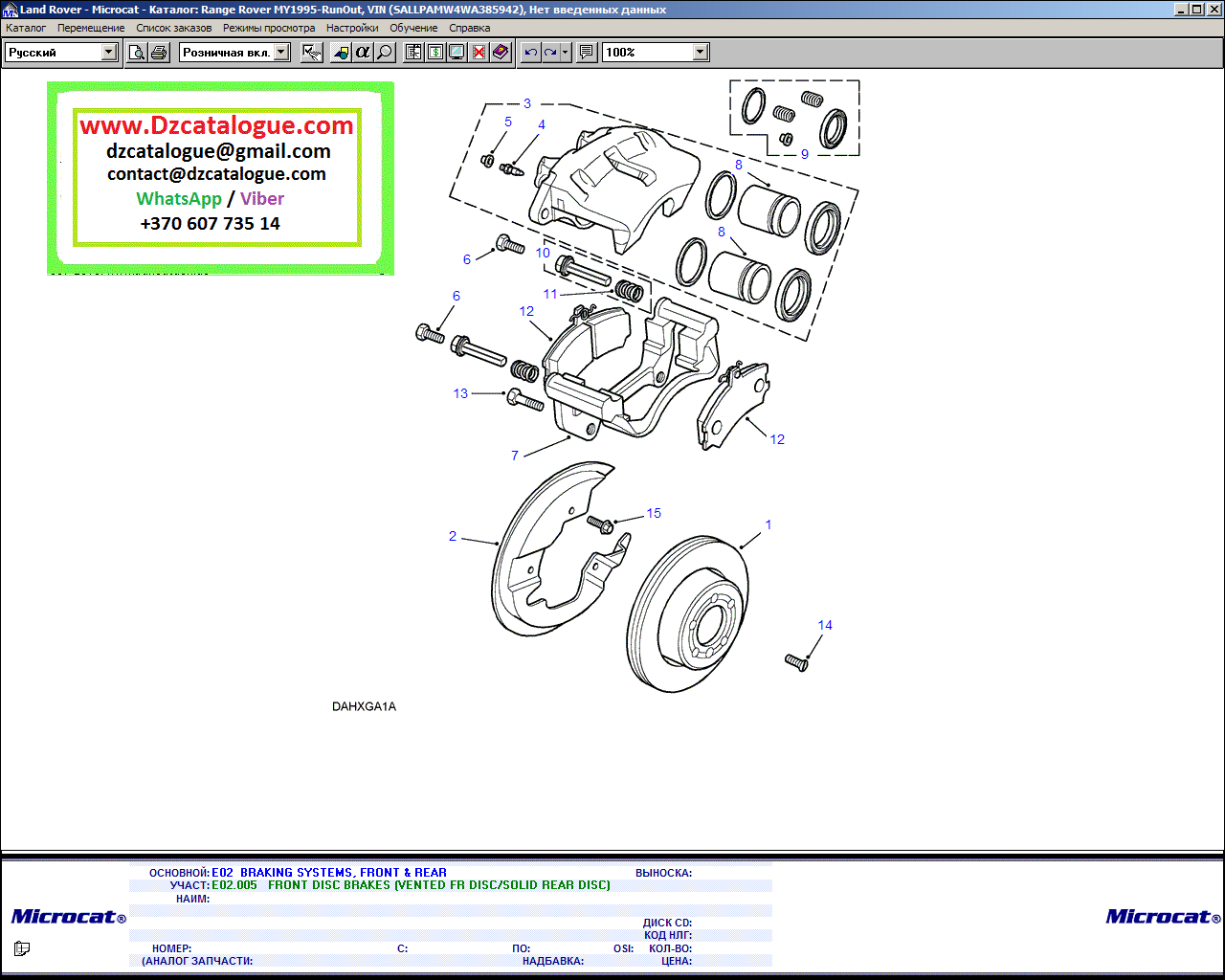Select callout 10 guide pin number
Viewport: 1225px width, 980px height.
pos(543,253)
